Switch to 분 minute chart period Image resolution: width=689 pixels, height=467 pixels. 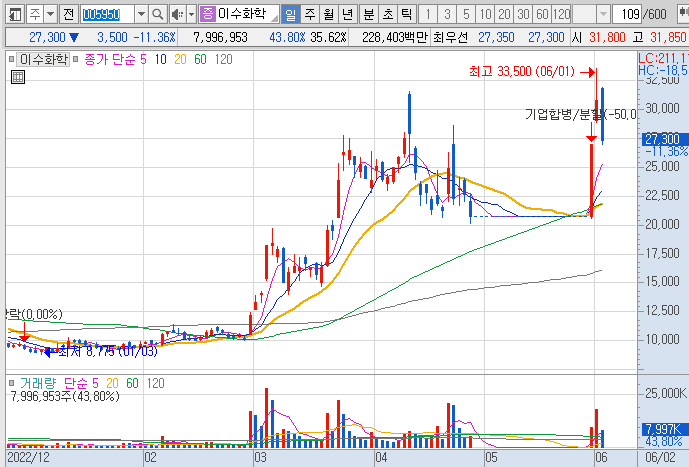369,14
